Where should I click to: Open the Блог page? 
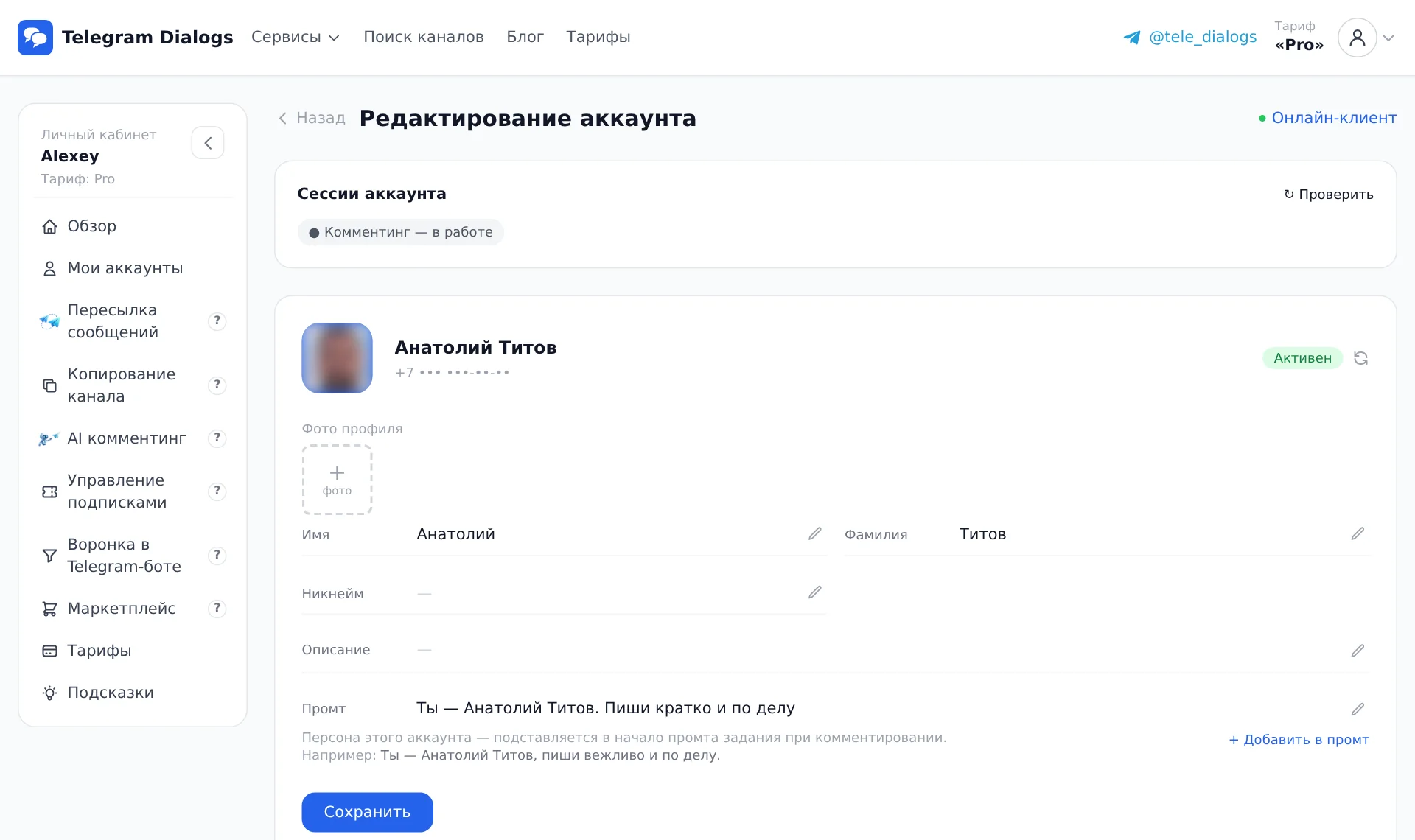click(x=525, y=37)
